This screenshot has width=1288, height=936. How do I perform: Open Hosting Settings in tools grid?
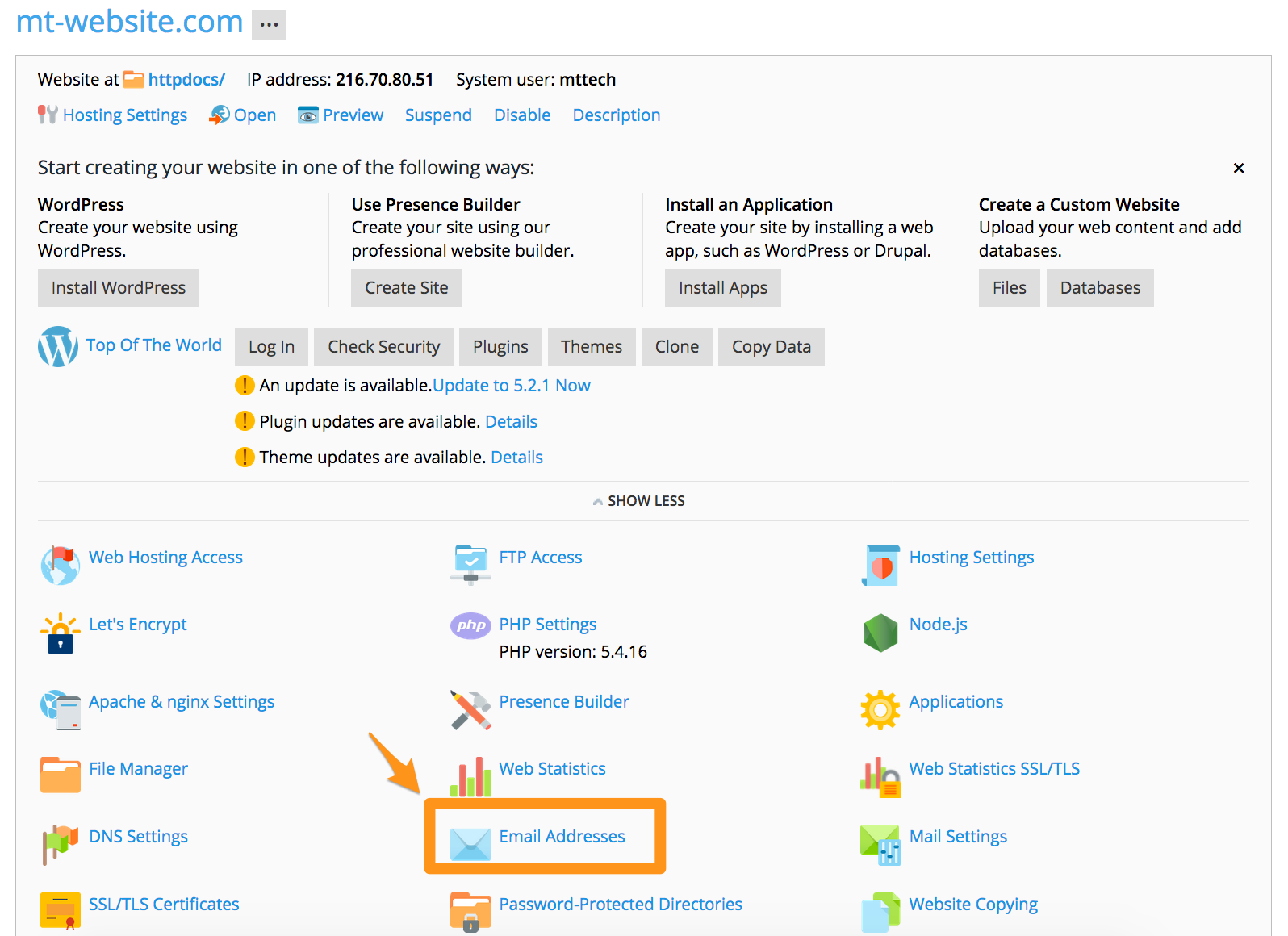pyautogui.click(x=972, y=558)
